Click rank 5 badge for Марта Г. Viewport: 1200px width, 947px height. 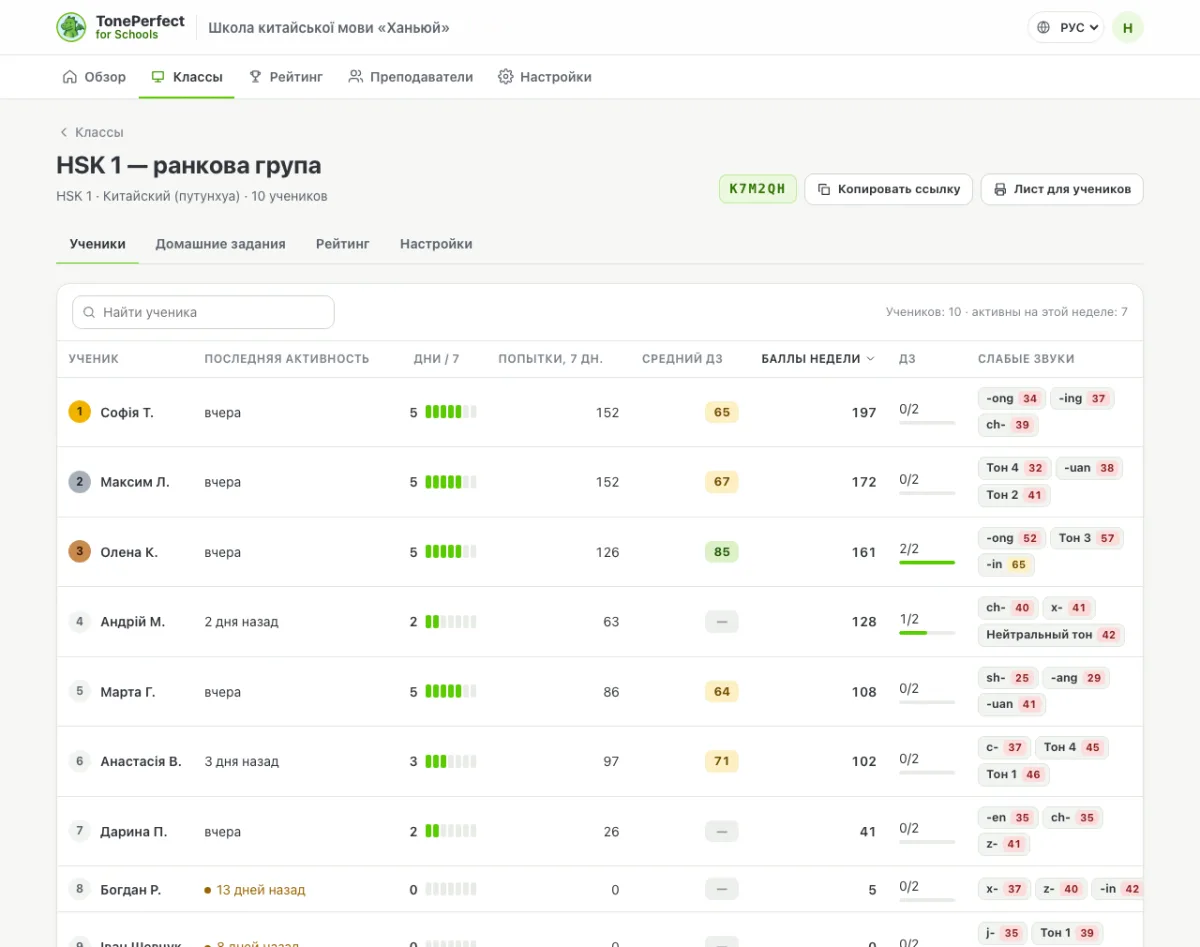[x=80, y=691]
